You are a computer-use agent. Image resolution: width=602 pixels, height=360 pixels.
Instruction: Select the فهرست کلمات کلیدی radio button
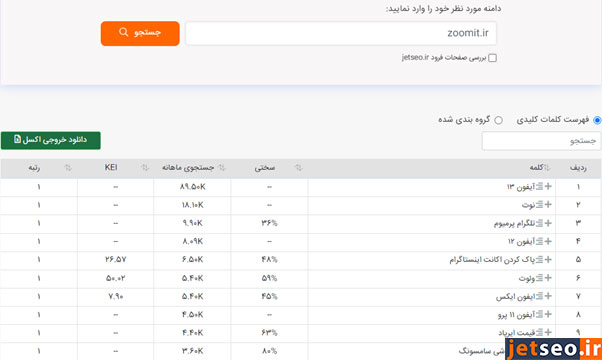tap(597, 120)
